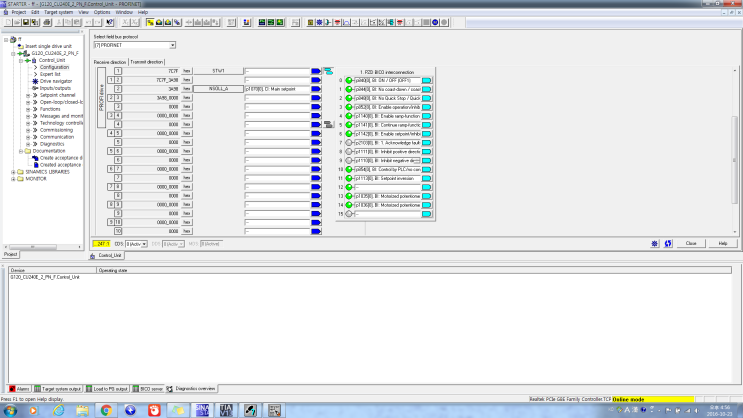Collapse the Documentation tree node

tap(21, 151)
